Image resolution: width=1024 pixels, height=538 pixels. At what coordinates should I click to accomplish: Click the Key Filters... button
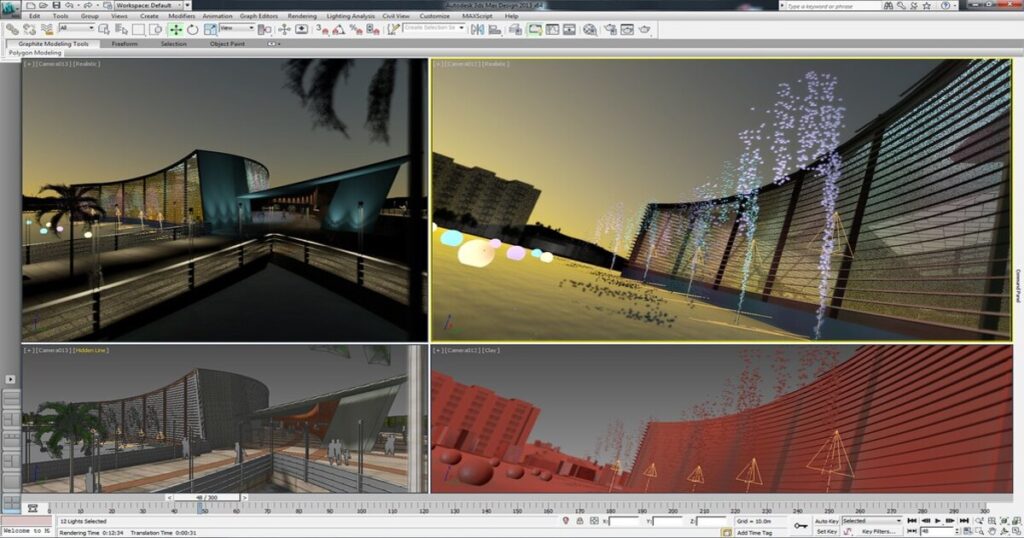(x=878, y=531)
